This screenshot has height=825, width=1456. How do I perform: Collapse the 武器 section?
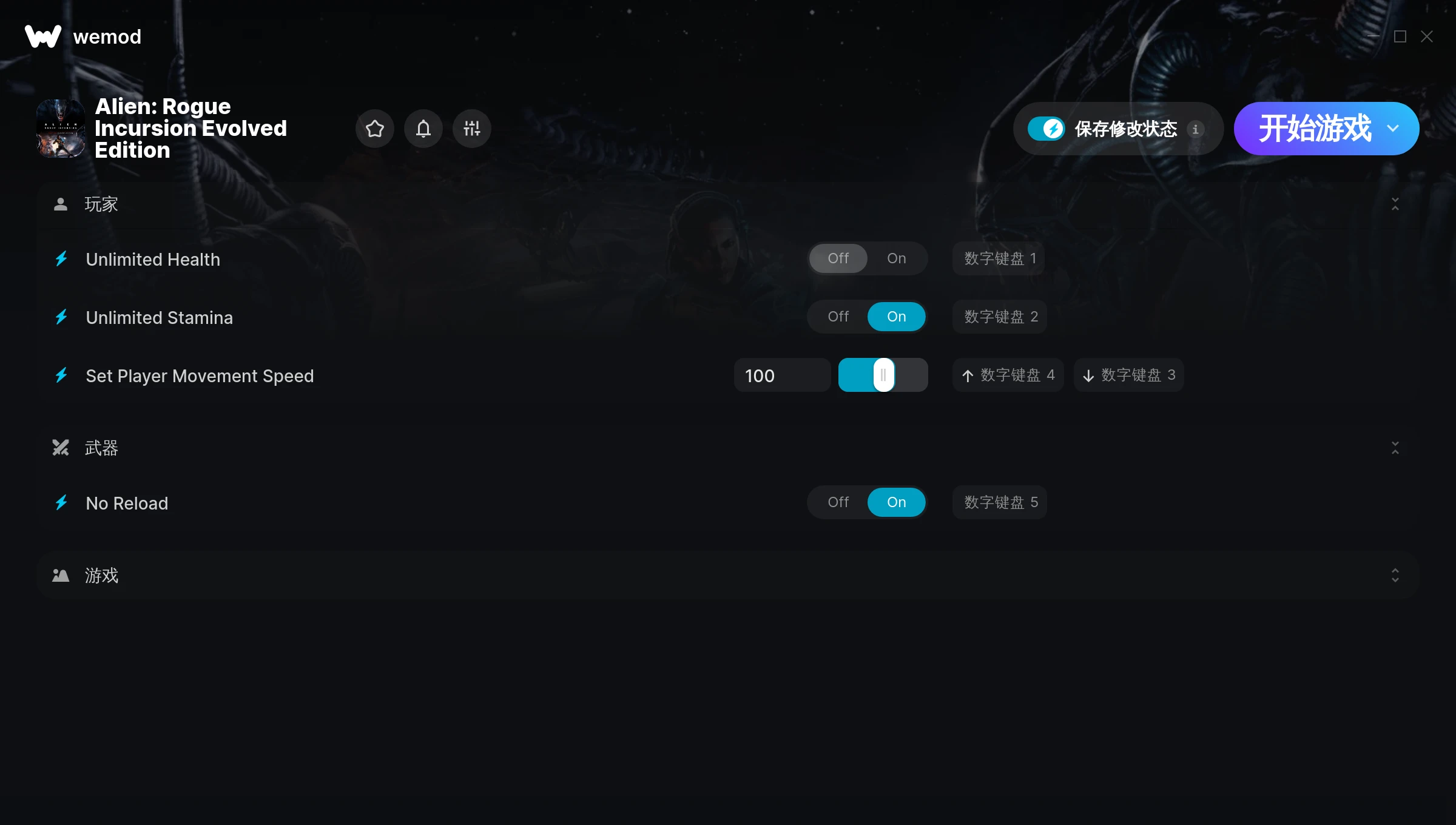click(1395, 448)
